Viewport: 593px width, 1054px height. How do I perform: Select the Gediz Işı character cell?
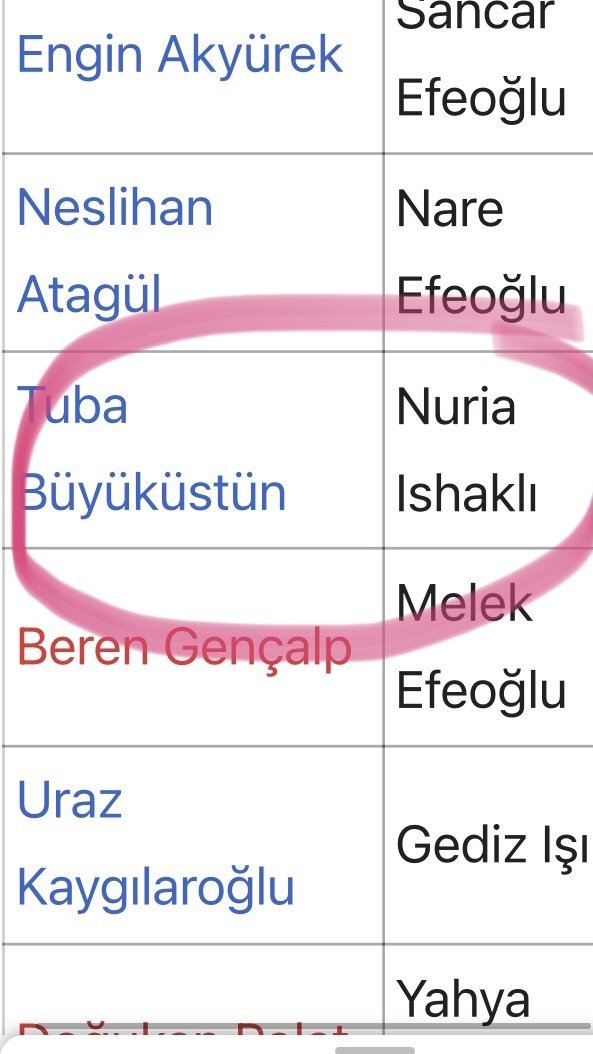[488, 845]
